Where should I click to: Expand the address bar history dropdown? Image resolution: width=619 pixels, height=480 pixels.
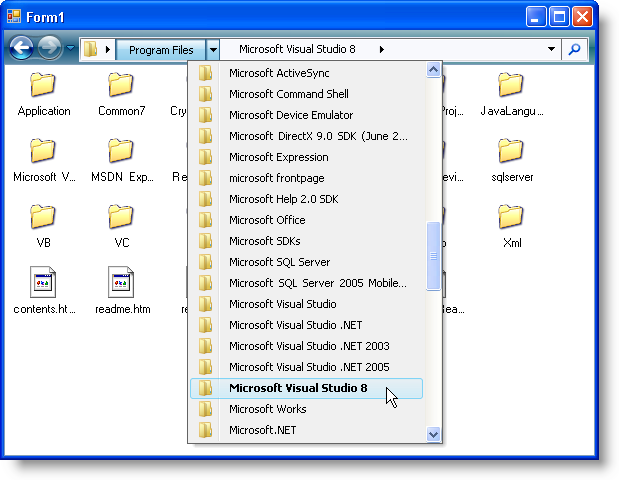pos(552,49)
